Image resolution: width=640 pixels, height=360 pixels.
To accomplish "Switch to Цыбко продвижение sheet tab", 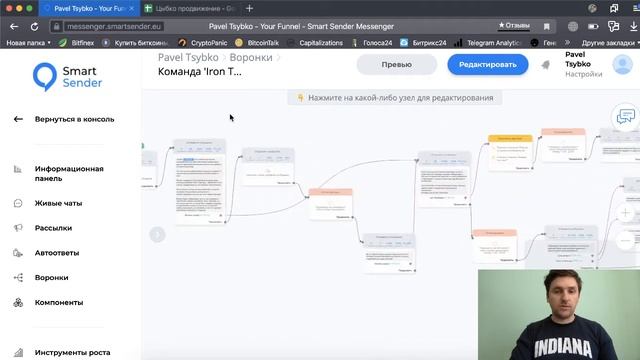I will pyautogui.click(x=191, y=8).
